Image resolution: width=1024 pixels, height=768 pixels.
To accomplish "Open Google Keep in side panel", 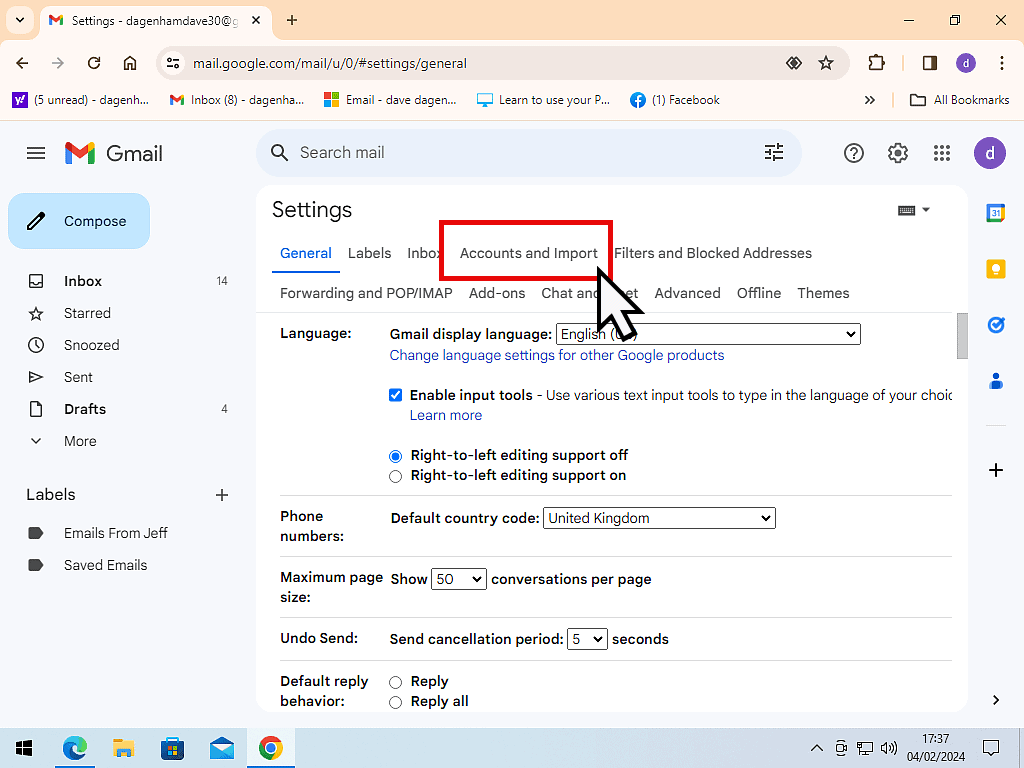I will (x=995, y=269).
